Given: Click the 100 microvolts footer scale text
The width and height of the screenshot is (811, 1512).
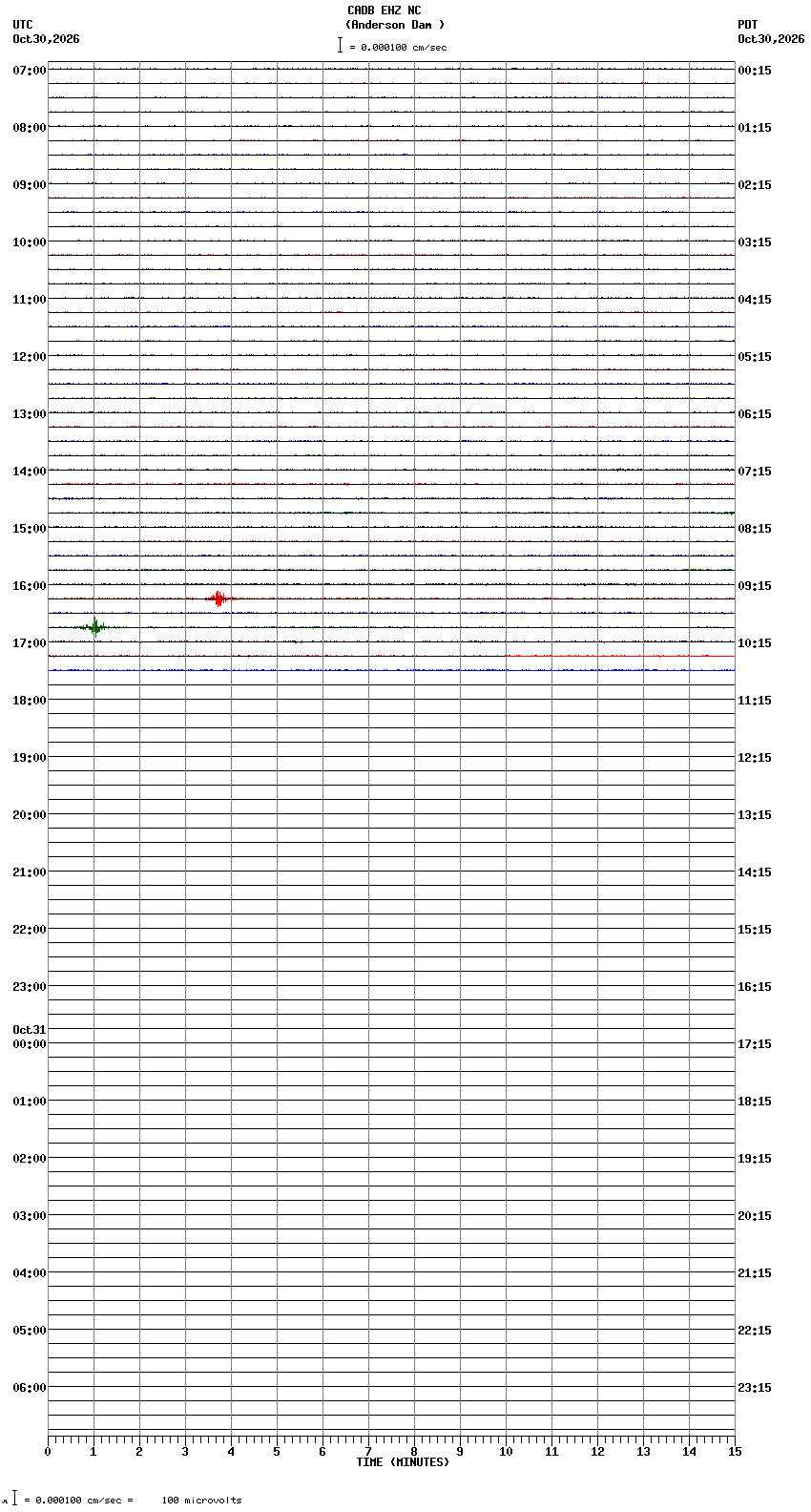Looking at the screenshot, I should pyautogui.click(x=201, y=1501).
